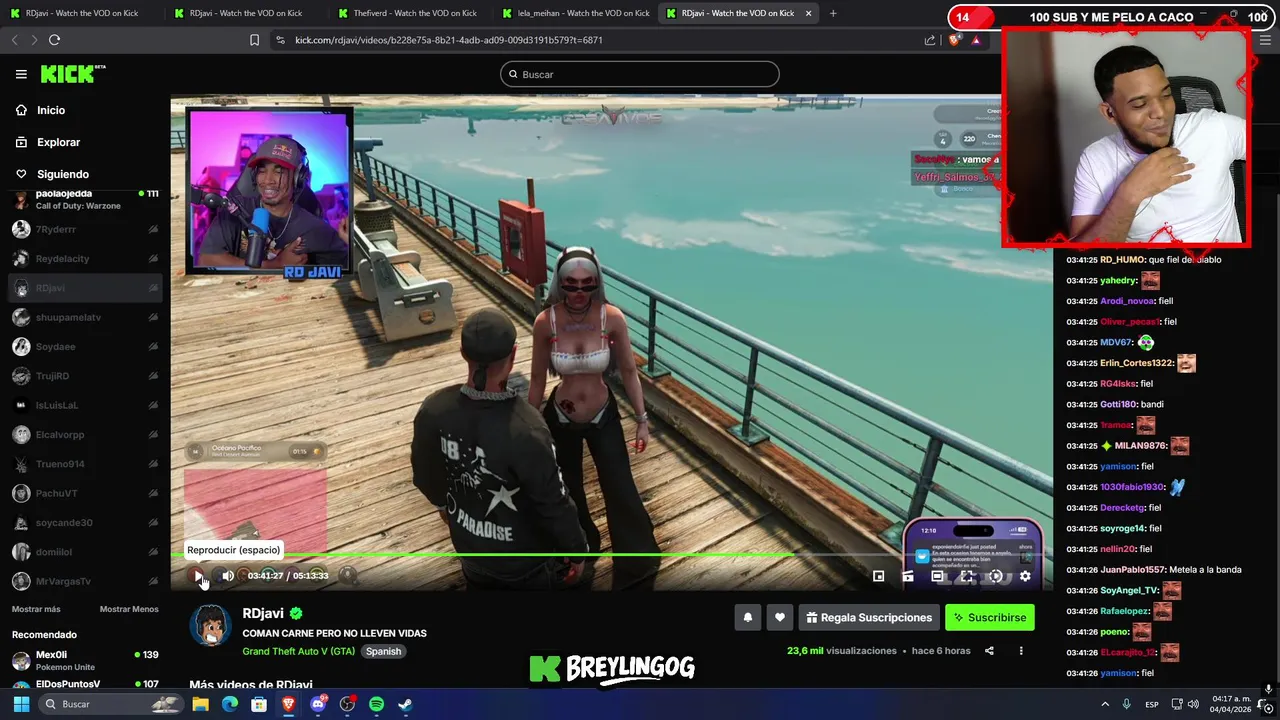1280x720 pixels.
Task: Expand list with Mostrar más
Action: pyautogui.click(x=36, y=609)
